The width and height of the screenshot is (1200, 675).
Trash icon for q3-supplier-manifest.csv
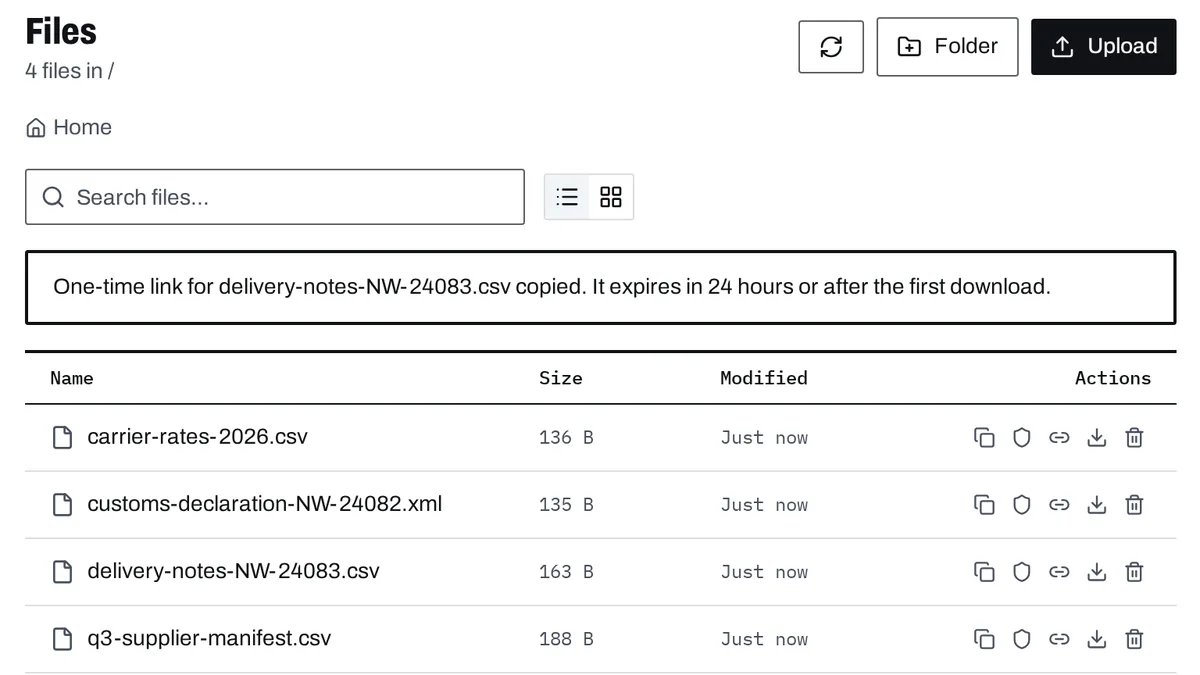[1134, 638]
